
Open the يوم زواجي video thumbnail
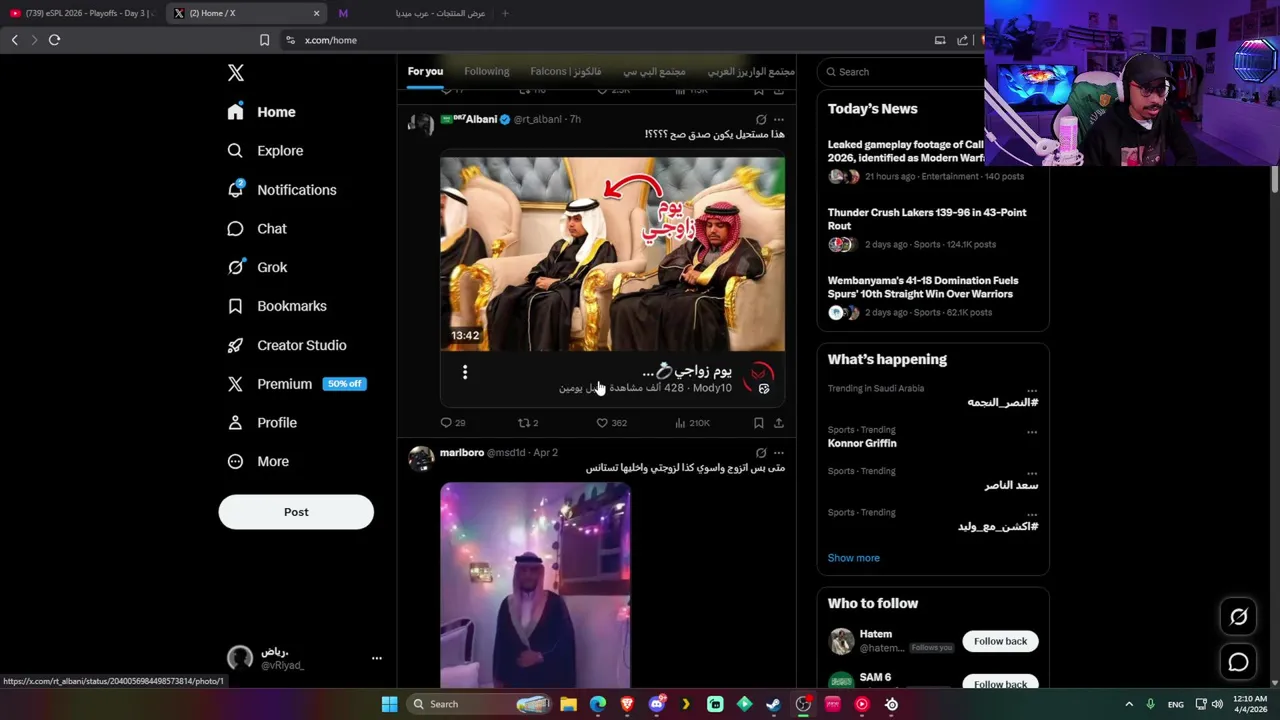click(613, 254)
